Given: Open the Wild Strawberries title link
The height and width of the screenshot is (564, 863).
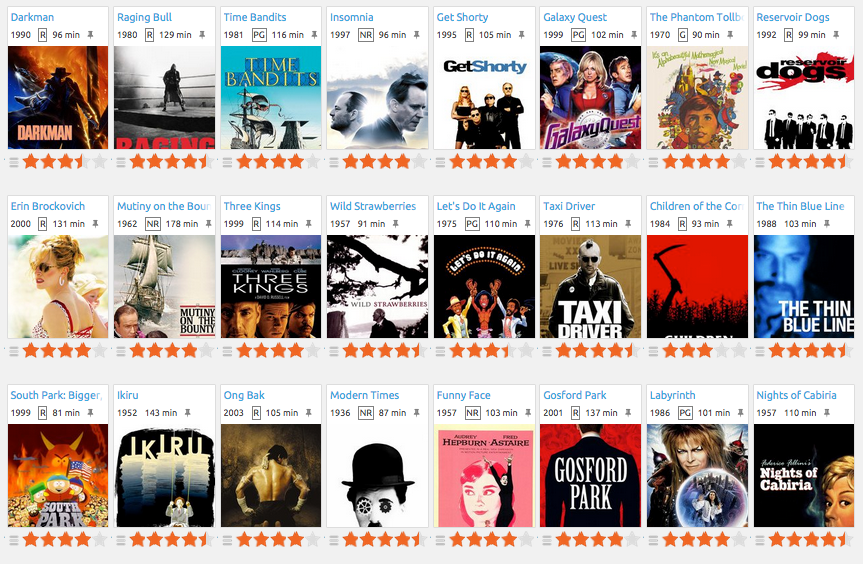Looking at the screenshot, I should point(373,206).
